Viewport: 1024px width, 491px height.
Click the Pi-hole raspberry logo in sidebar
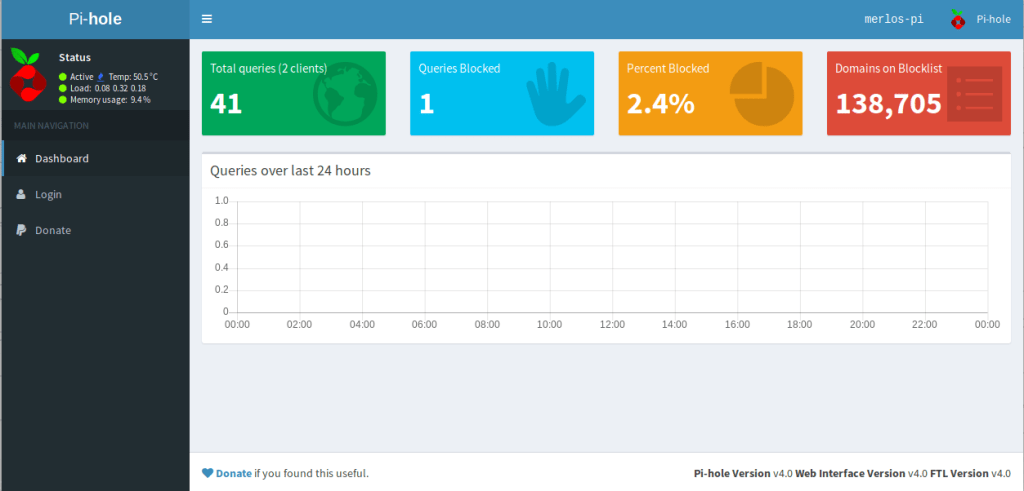tap(28, 75)
